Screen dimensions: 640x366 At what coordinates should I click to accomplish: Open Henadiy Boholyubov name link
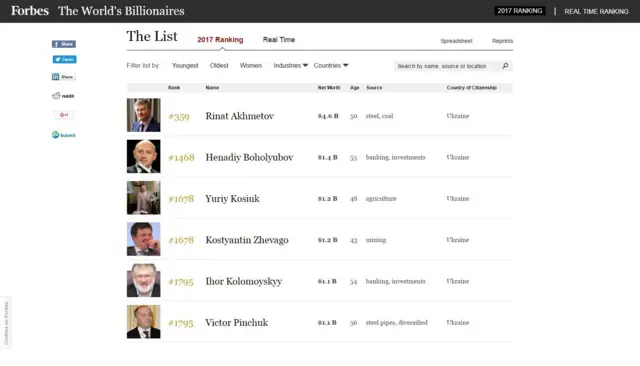[x=249, y=157]
